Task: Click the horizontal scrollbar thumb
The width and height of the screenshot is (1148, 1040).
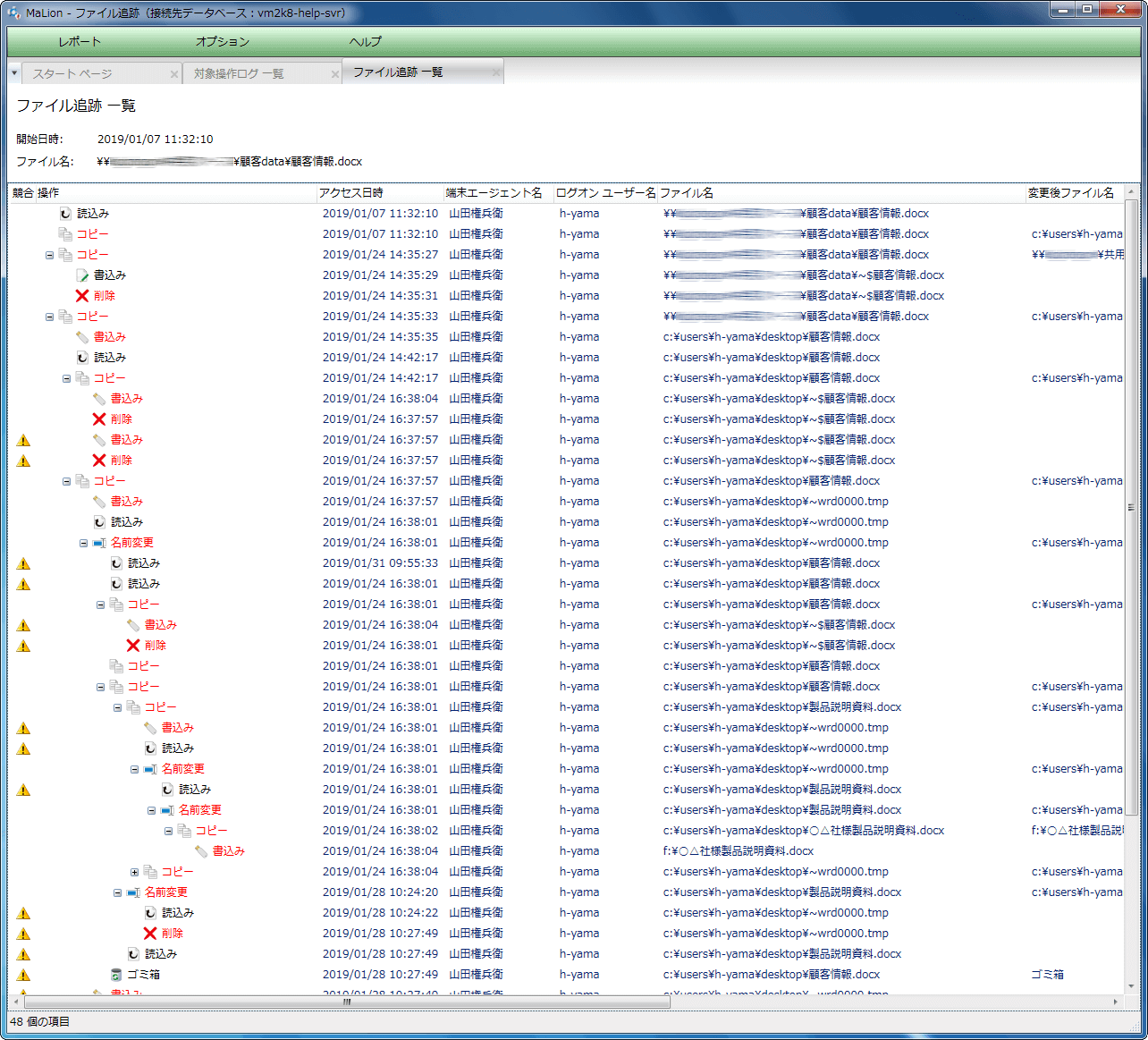Action: pos(347,1002)
